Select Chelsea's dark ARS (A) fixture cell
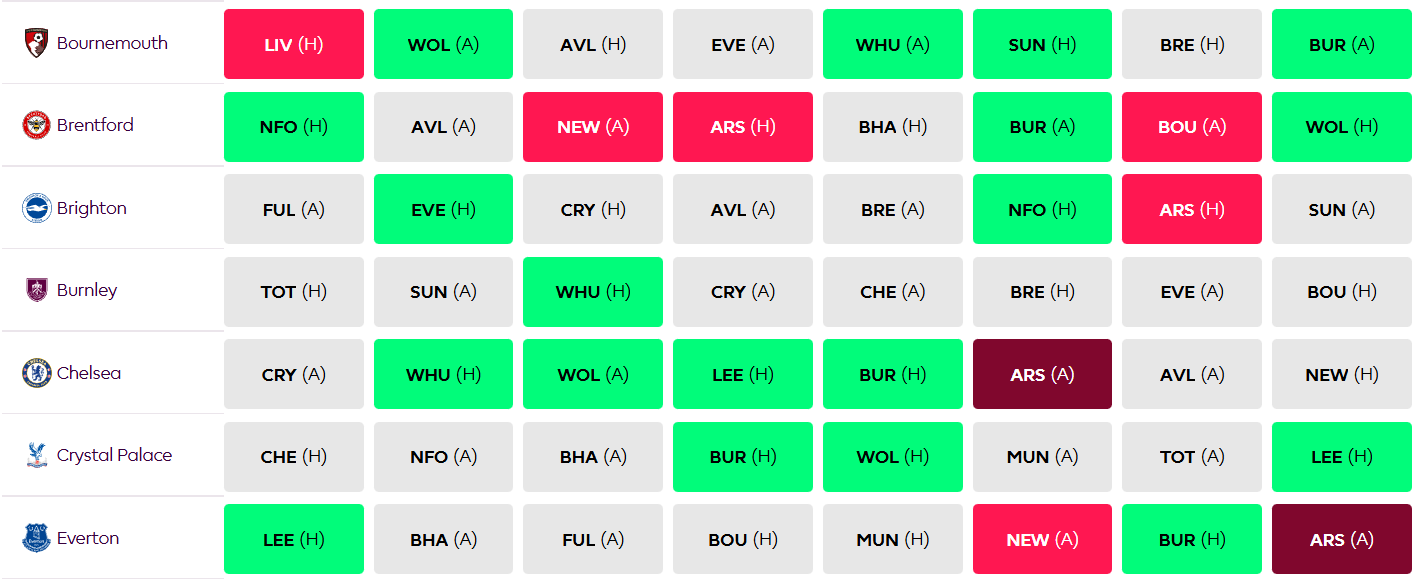This screenshot has height=584, width=1419. tap(1042, 373)
